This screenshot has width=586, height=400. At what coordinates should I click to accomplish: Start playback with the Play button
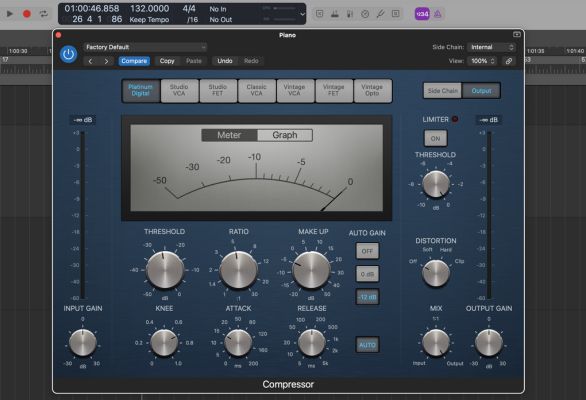(x=9, y=14)
